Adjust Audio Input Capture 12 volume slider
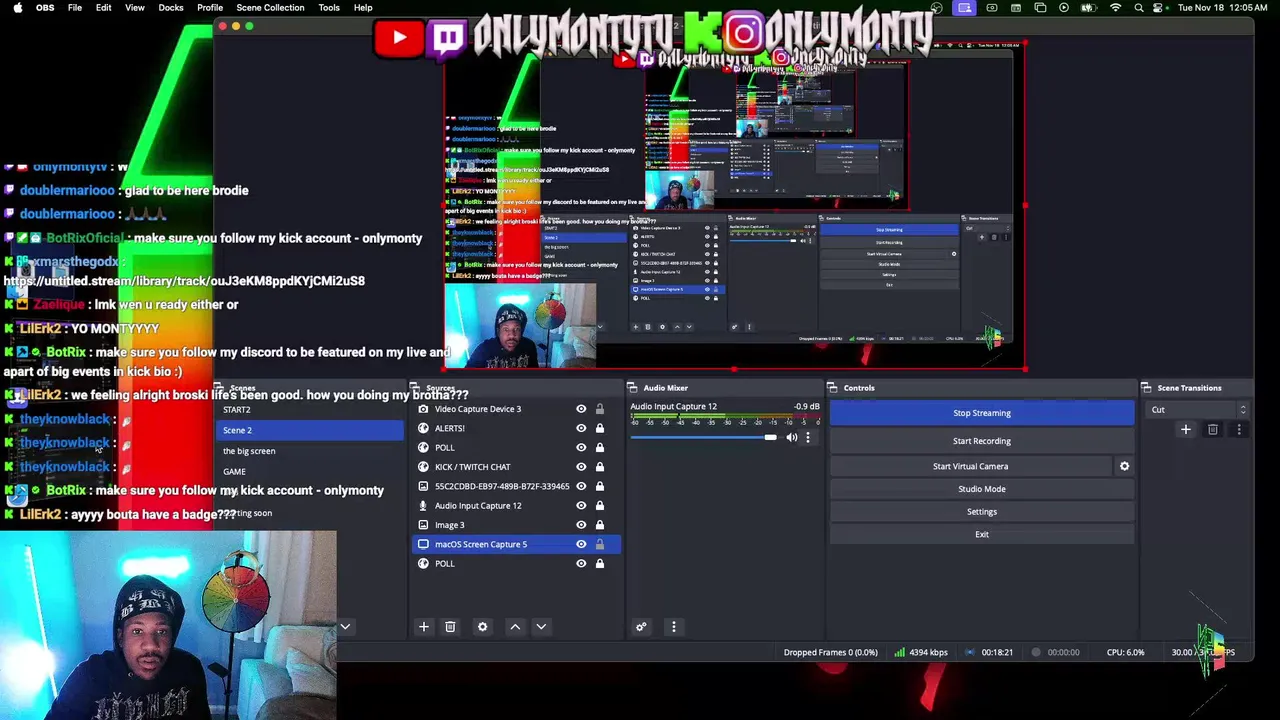Image resolution: width=1280 pixels, height=720 pixels. pos(704,437)
